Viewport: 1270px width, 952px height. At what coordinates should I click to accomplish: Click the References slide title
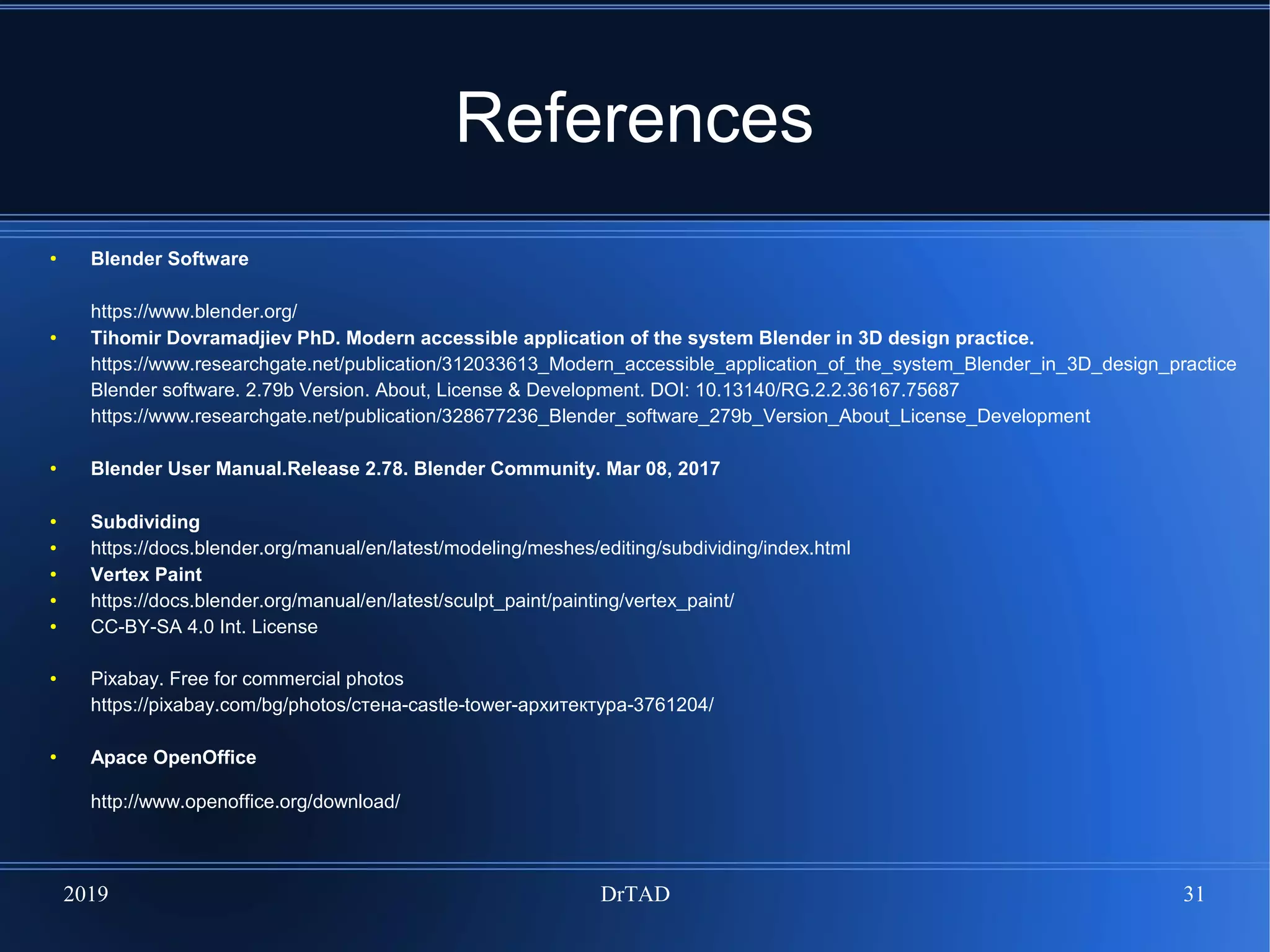[x=634, y=118]
